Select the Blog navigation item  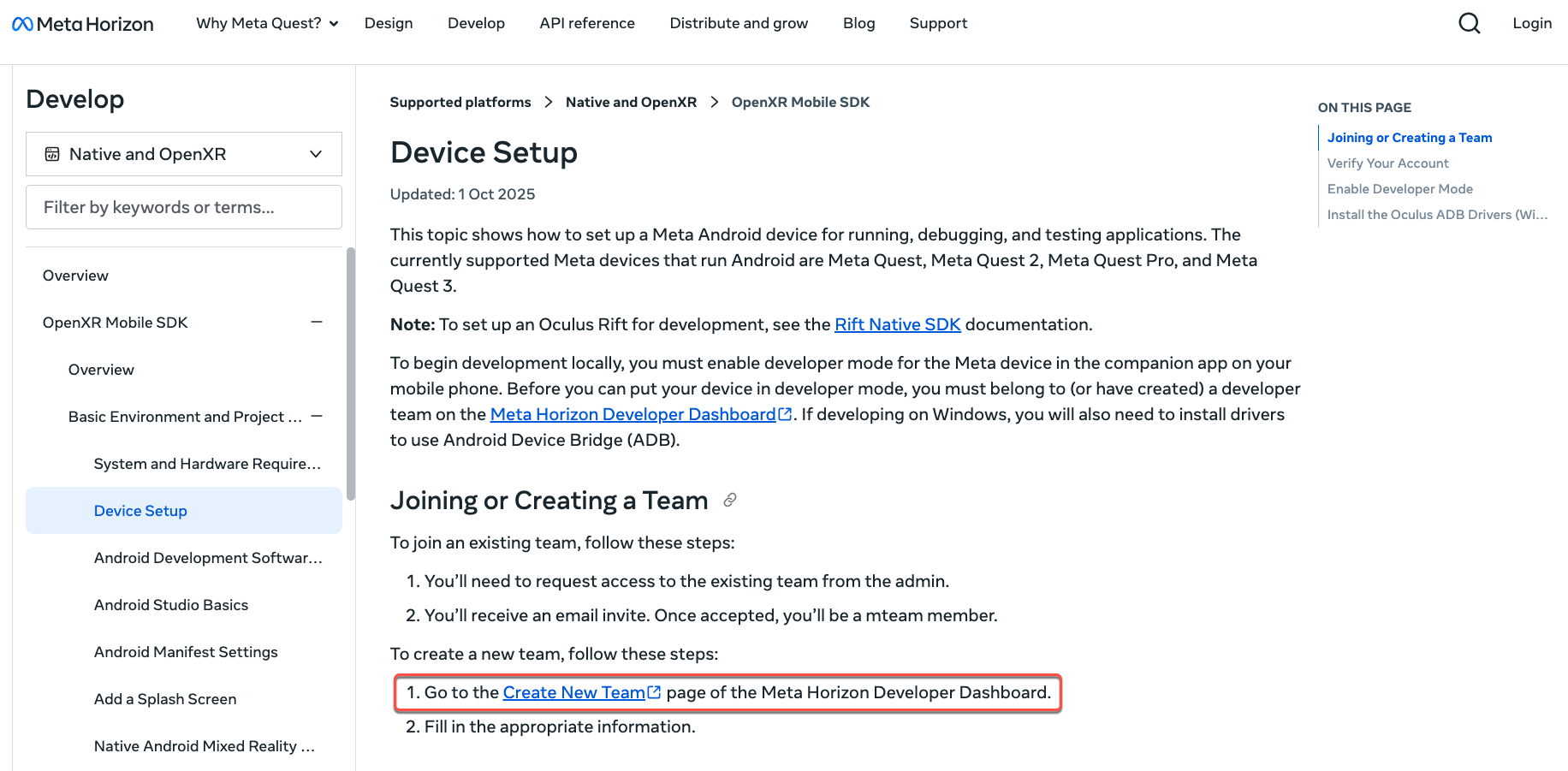point(858,23)
